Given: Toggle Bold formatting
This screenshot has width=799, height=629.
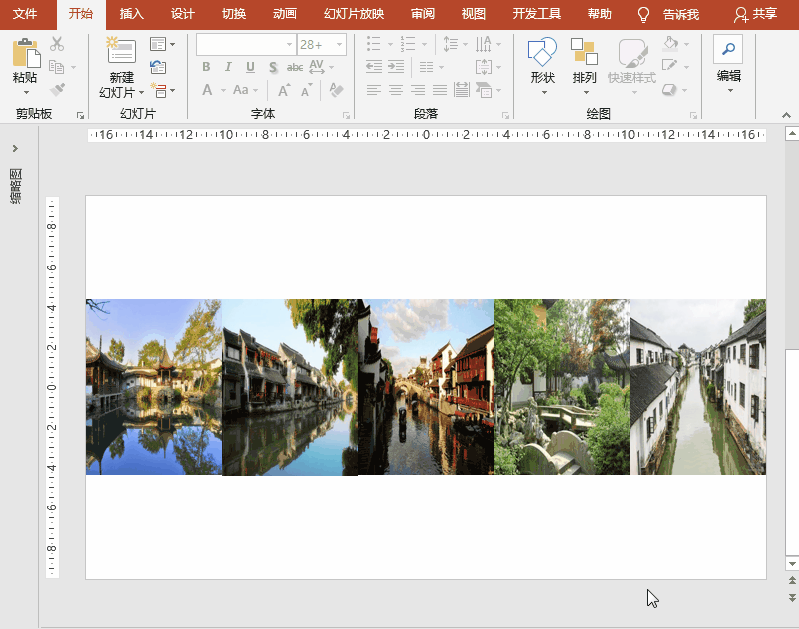Looking at the screenshot, I should coord(206,67).
